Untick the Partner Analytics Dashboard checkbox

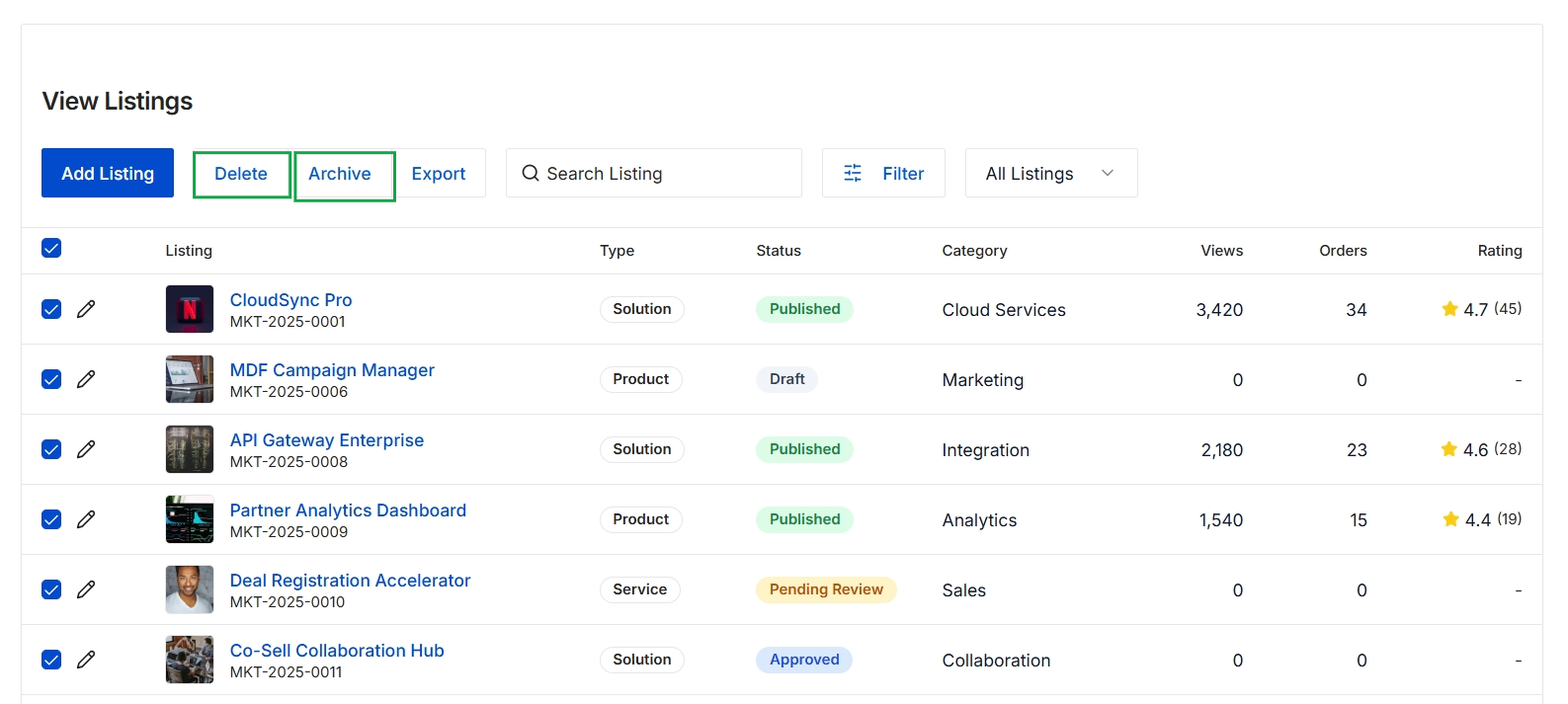pyautogui.click(x=51, y=519)
